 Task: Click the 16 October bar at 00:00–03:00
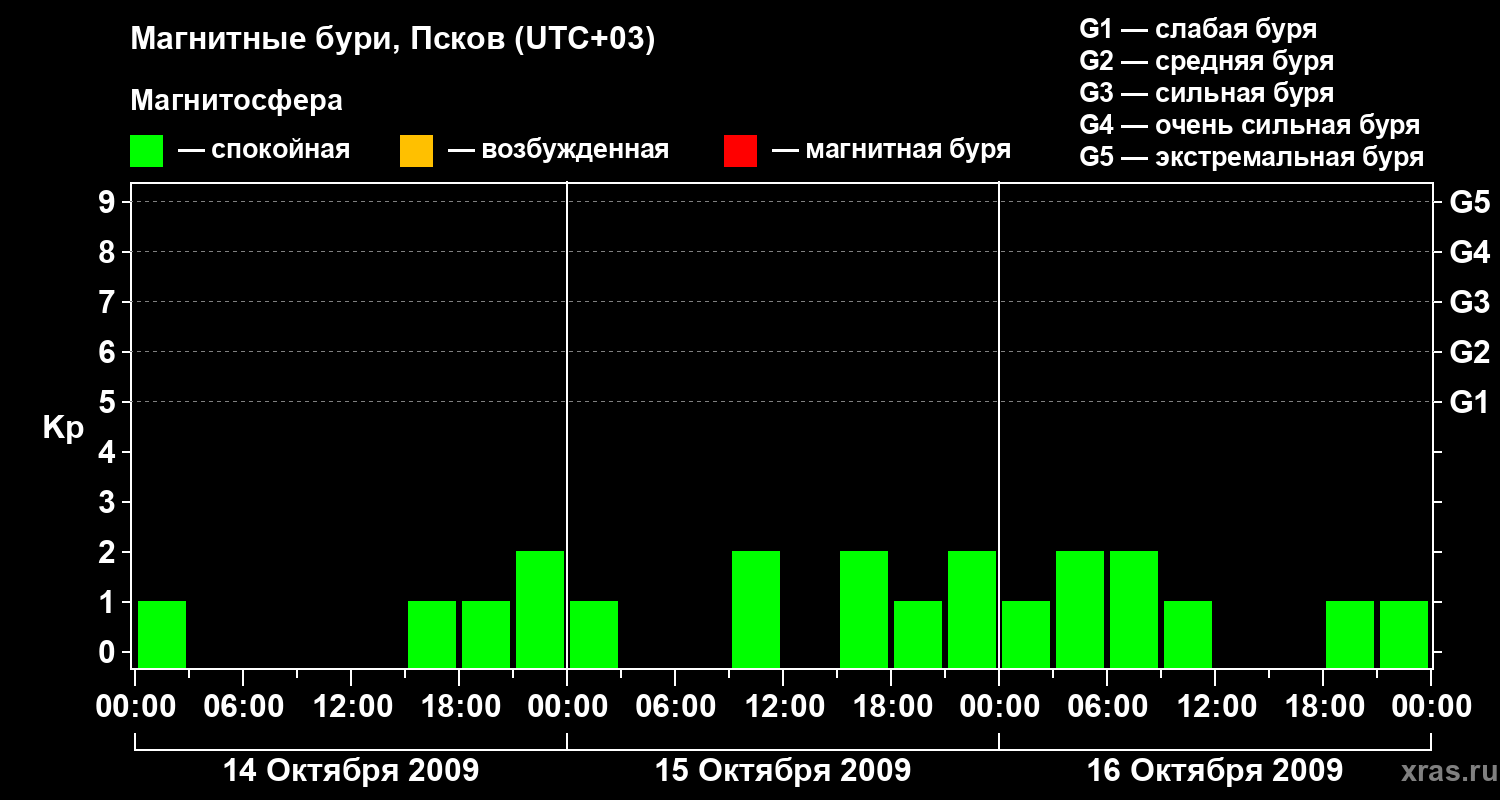point(1026,634)
